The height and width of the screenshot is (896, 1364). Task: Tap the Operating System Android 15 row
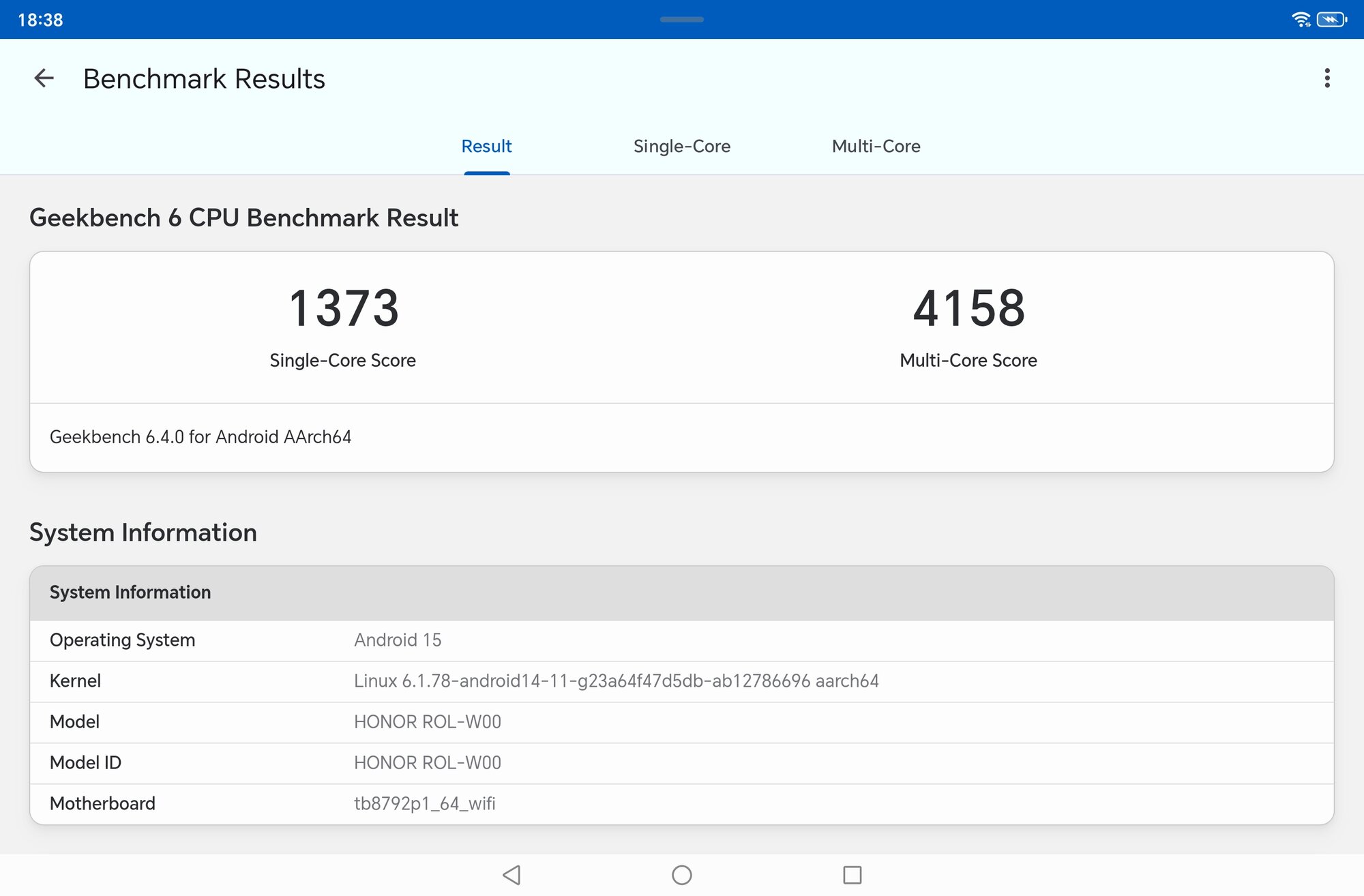click(681, 640)
